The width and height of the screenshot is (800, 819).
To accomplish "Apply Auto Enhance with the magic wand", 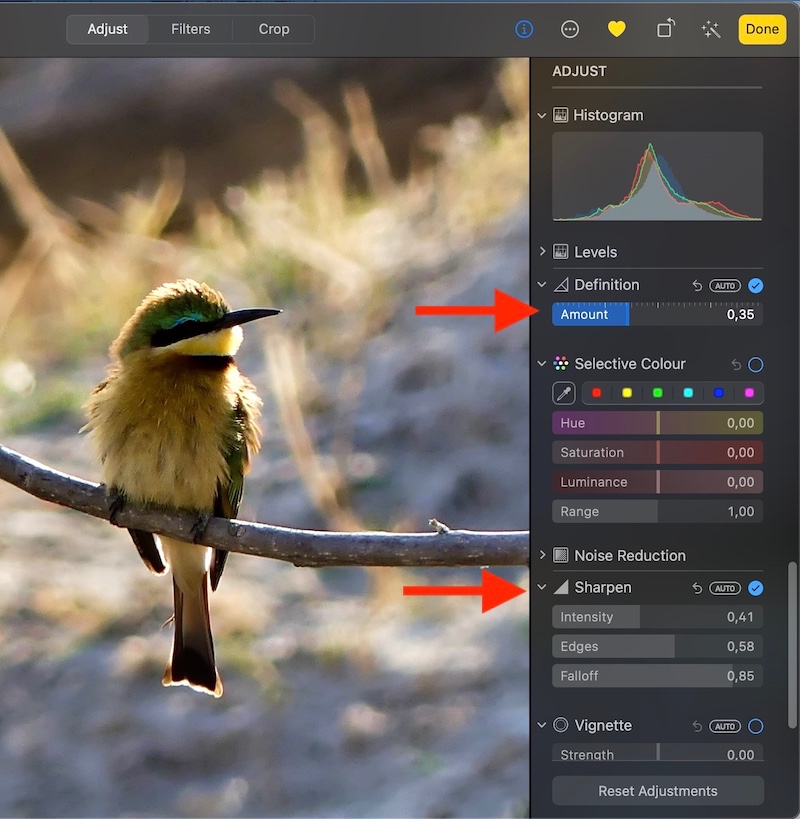I will click(710, 29).
